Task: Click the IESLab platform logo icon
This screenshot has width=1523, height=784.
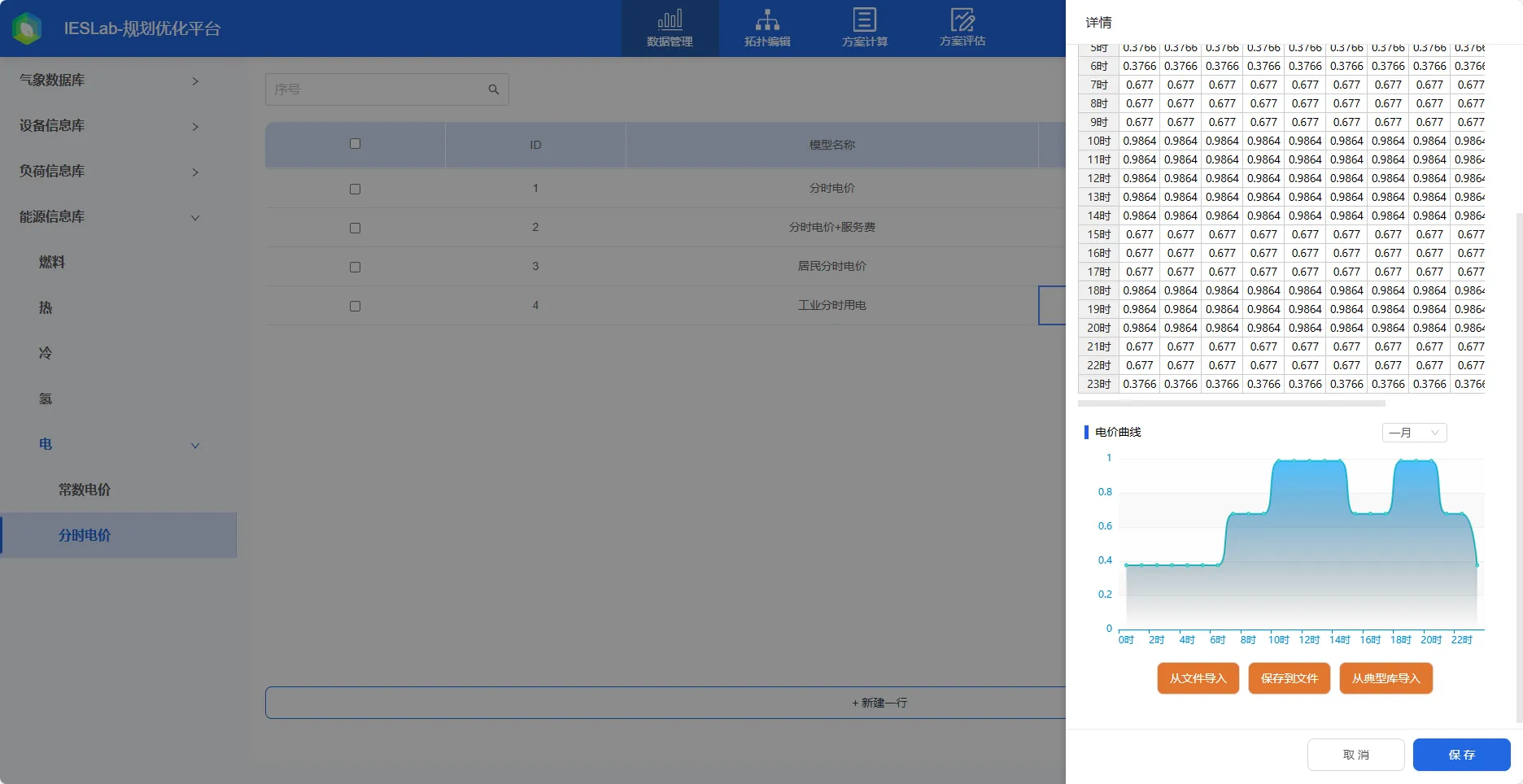Action: tap(27, 28)
